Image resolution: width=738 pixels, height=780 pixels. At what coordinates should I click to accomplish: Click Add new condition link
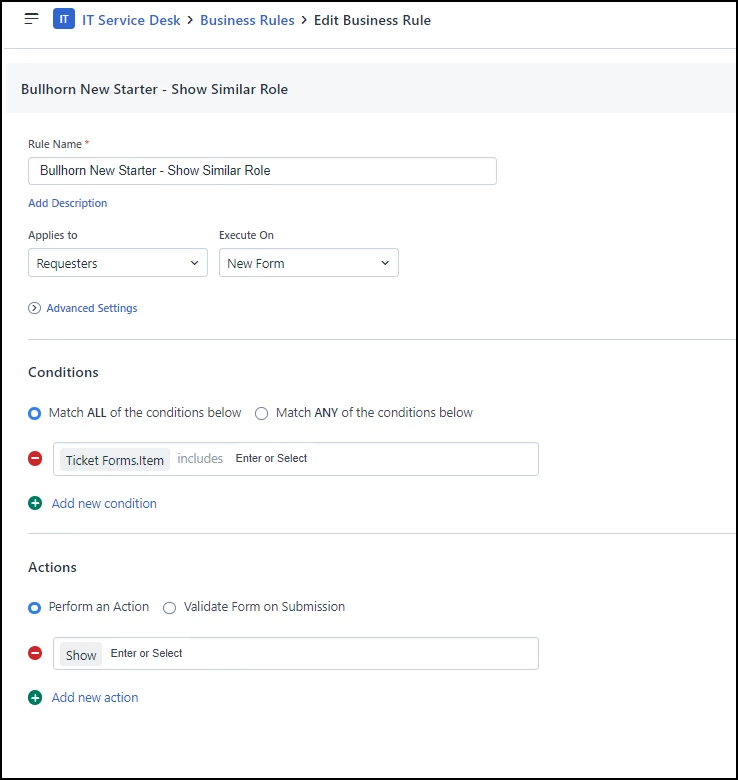click(104, 503)
